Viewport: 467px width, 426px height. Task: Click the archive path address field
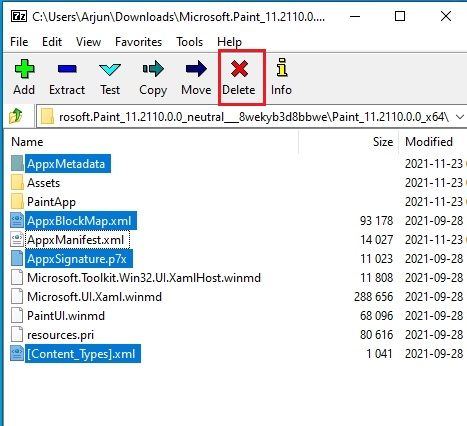[x=253, y=117]
